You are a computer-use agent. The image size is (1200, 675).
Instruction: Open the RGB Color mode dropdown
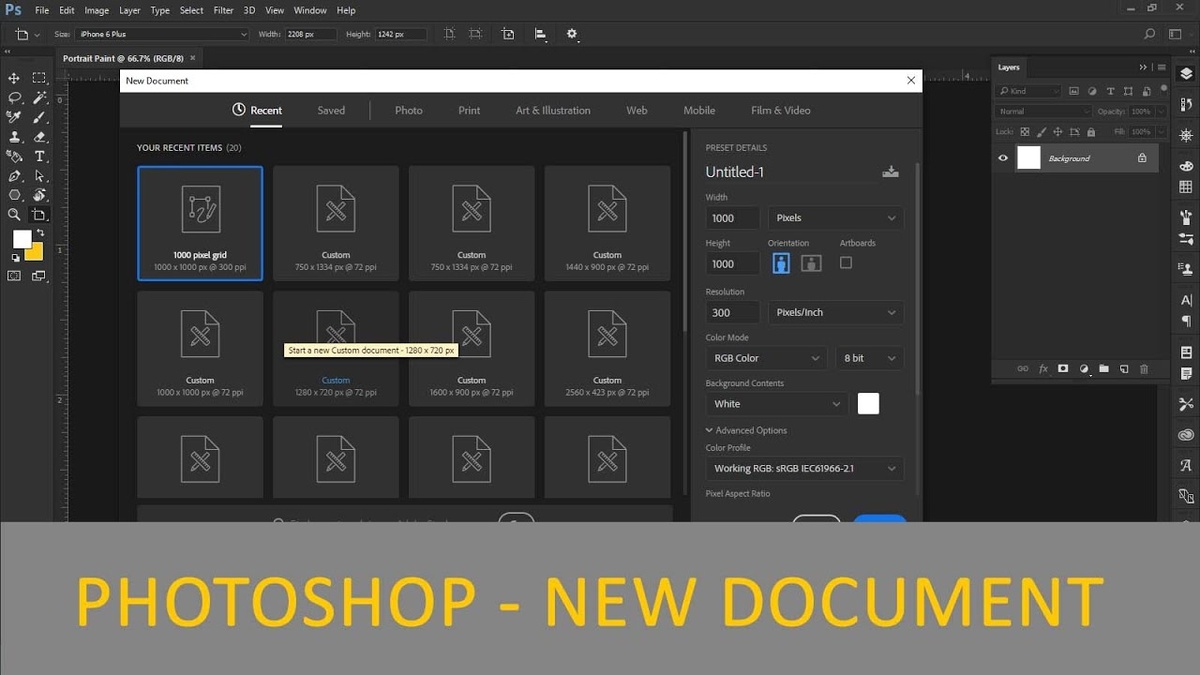pyautogui.click(x=766, y=358)
